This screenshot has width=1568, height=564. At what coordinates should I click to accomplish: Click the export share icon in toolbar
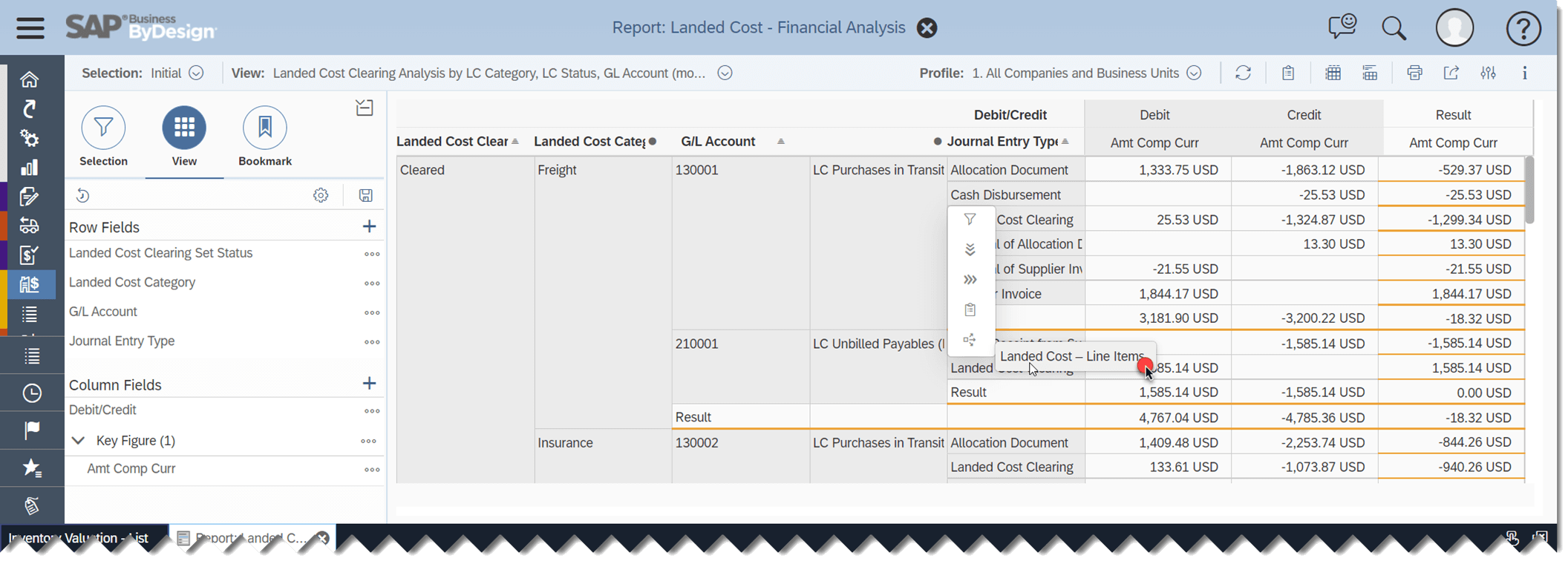1451,73
